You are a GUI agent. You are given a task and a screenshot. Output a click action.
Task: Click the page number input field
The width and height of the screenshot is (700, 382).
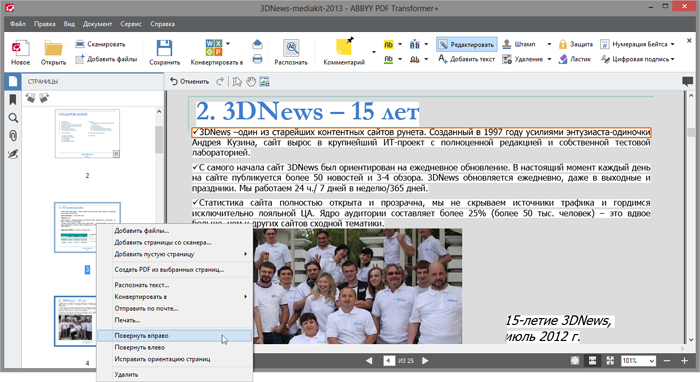coord(389,361)
